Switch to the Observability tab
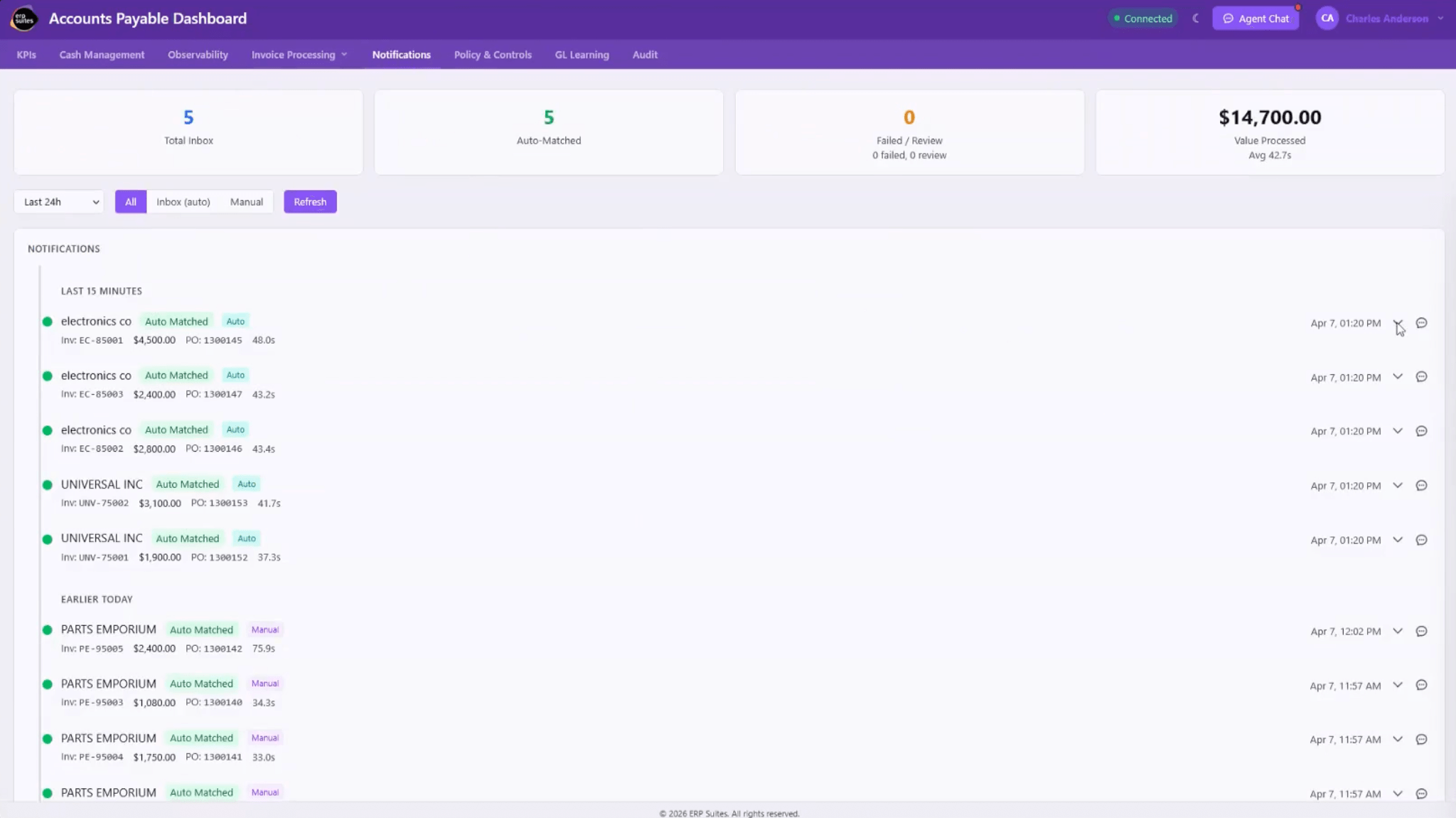 point(198,55)
